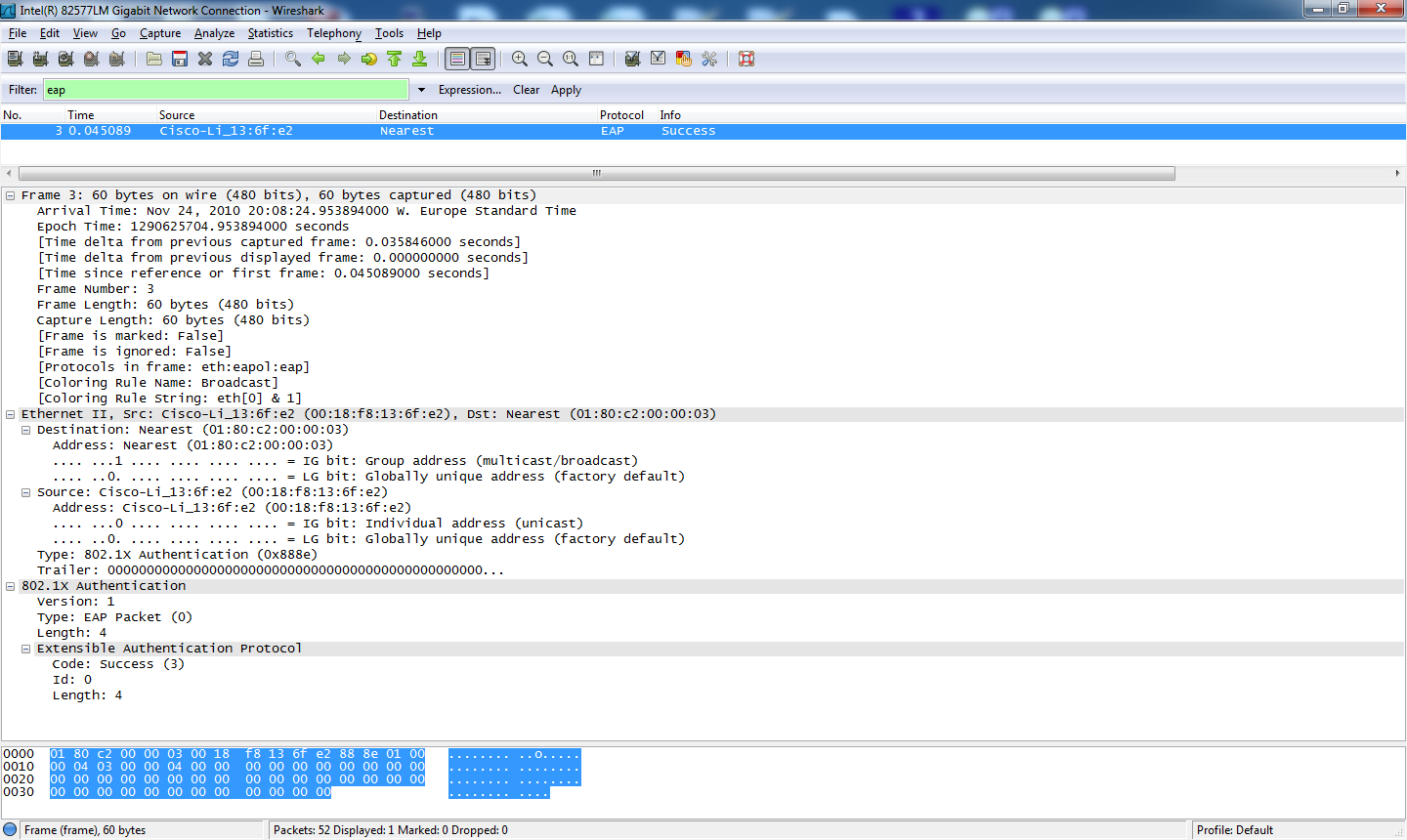This screenshot has height=840, width=1407.
Task: Print packets printer icon
Action: (x=256, y=59)
